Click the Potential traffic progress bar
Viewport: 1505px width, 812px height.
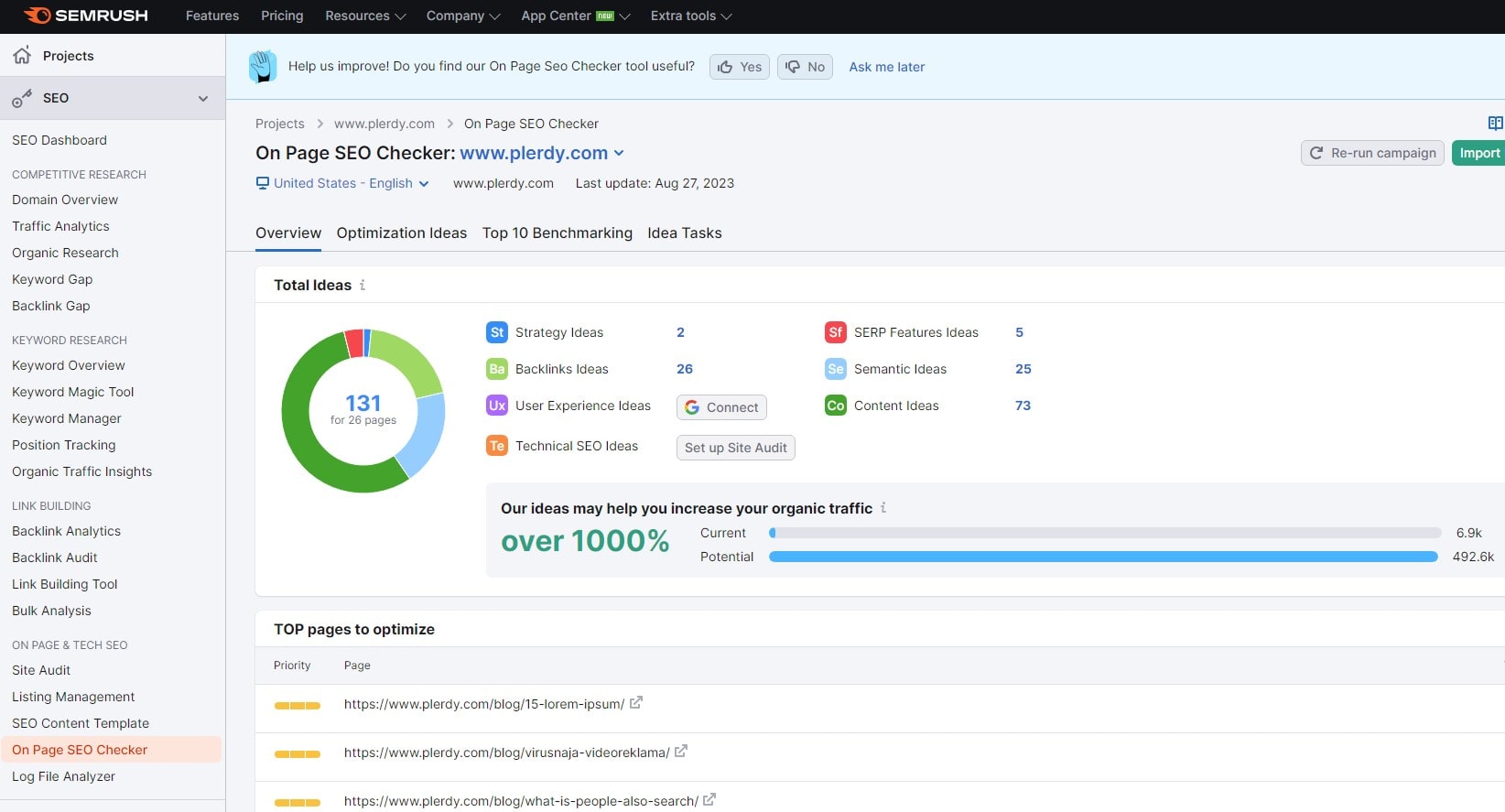(1103, 557)
